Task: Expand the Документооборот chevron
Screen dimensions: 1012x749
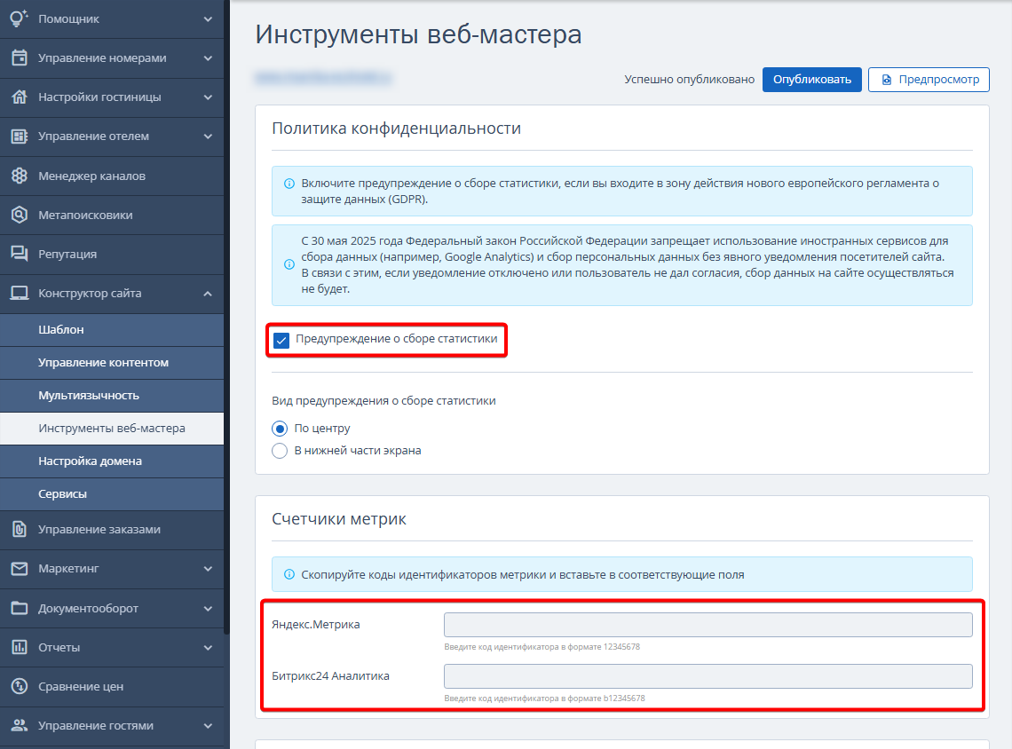Action: pyautogui.click(x=208, y=608)
